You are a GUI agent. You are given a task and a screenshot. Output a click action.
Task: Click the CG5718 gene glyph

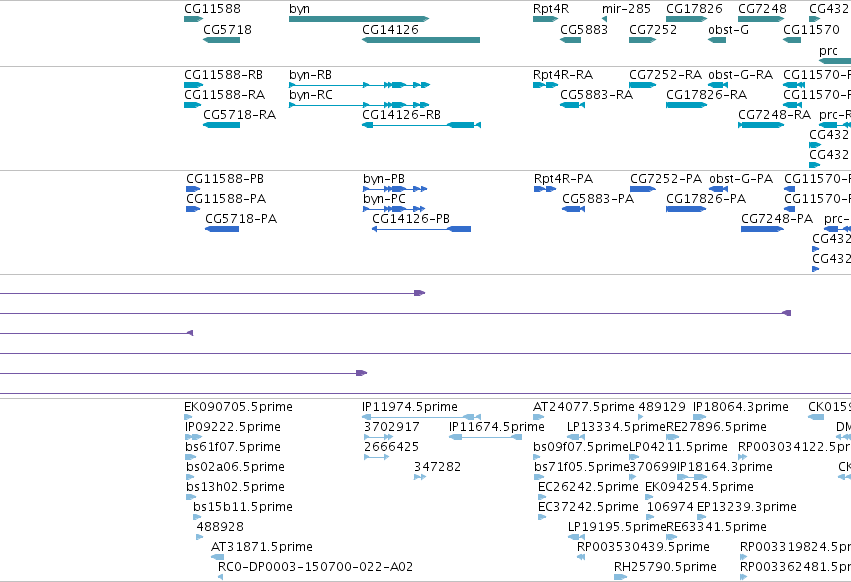pyautogui.click(x=221, y=40)
